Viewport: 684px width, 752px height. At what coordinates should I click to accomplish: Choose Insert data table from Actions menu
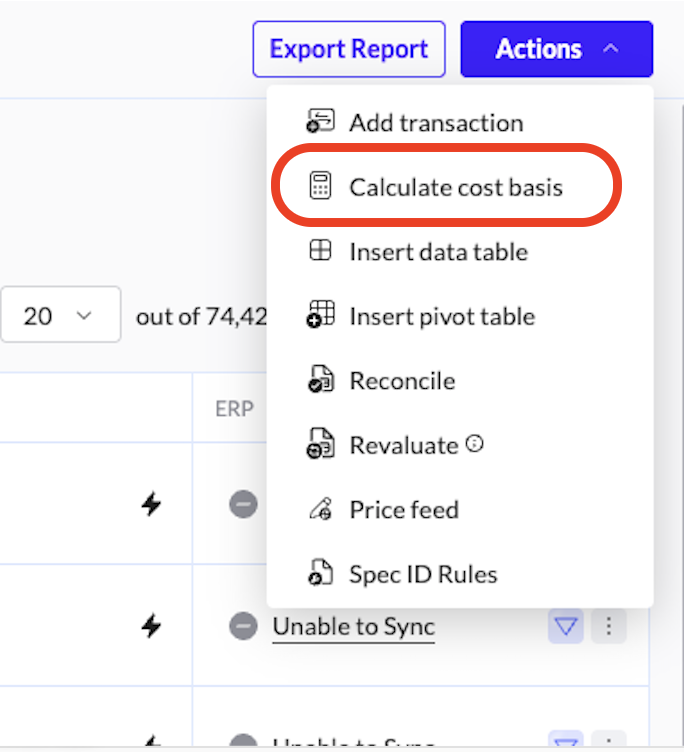(438, 252)
